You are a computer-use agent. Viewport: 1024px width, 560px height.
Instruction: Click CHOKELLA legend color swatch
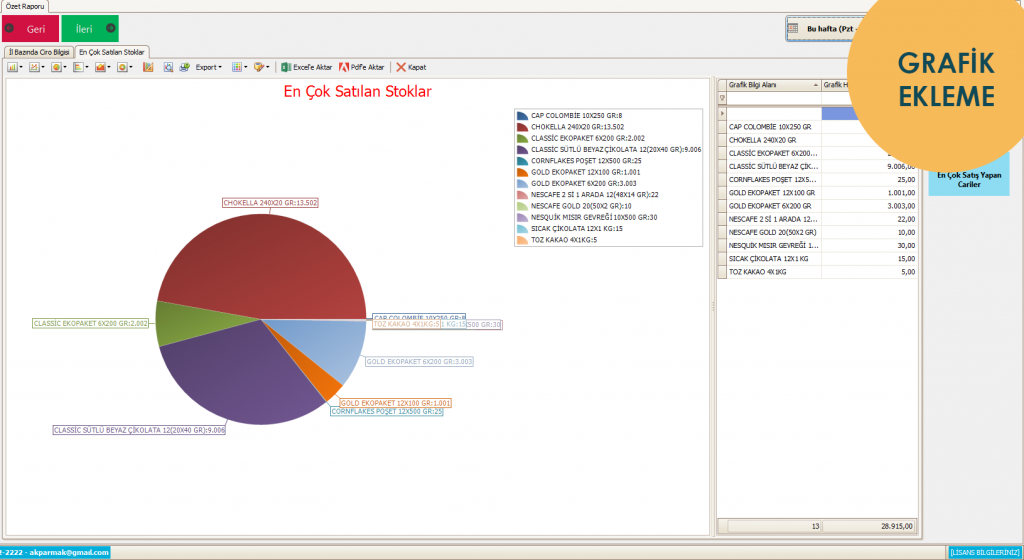(x=522, y=127)
